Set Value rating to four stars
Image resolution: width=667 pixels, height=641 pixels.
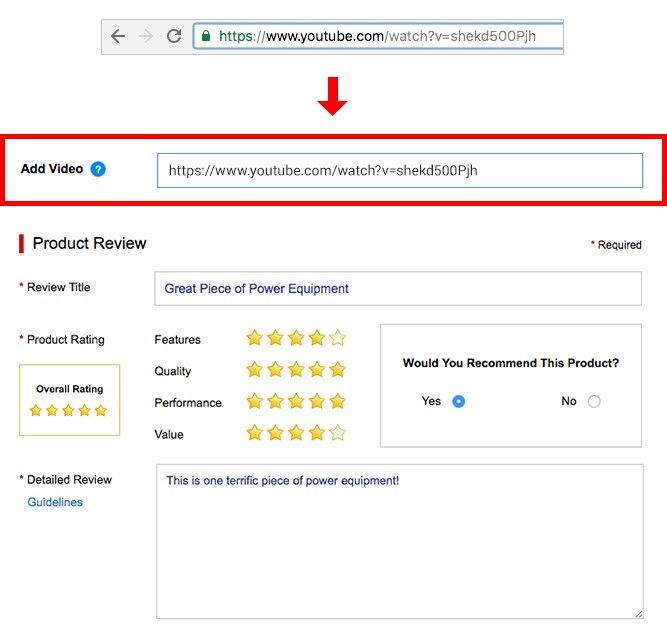tap(317, 433)
